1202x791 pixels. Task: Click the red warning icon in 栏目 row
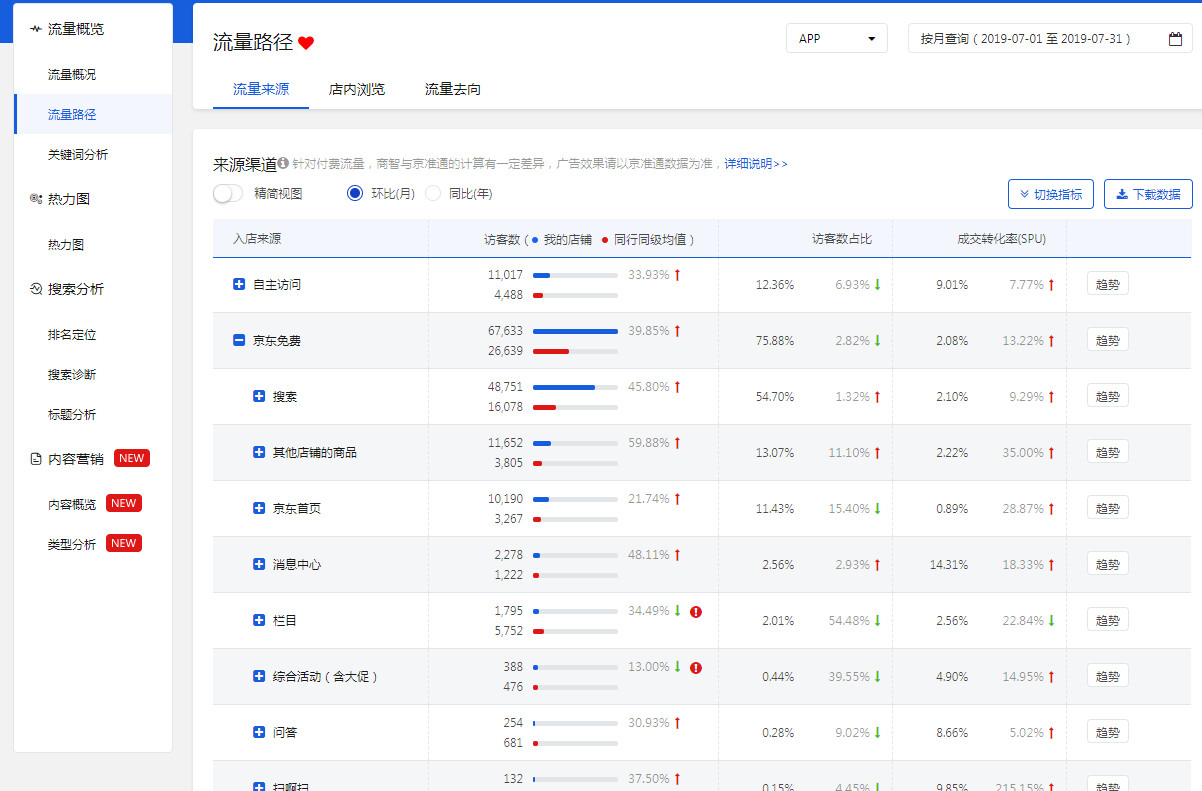[696, 612]
